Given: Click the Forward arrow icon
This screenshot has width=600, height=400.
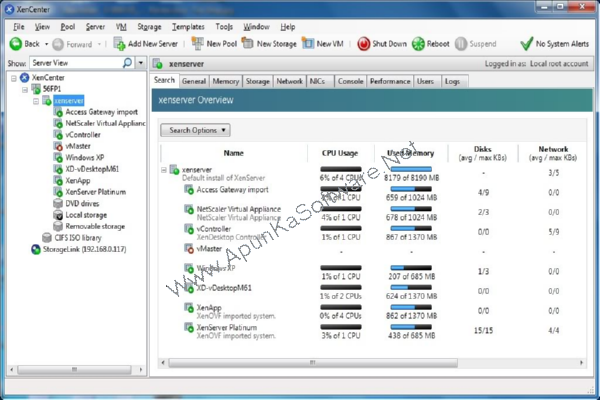Looking at the screenshot, I should (x=58, y=44).
